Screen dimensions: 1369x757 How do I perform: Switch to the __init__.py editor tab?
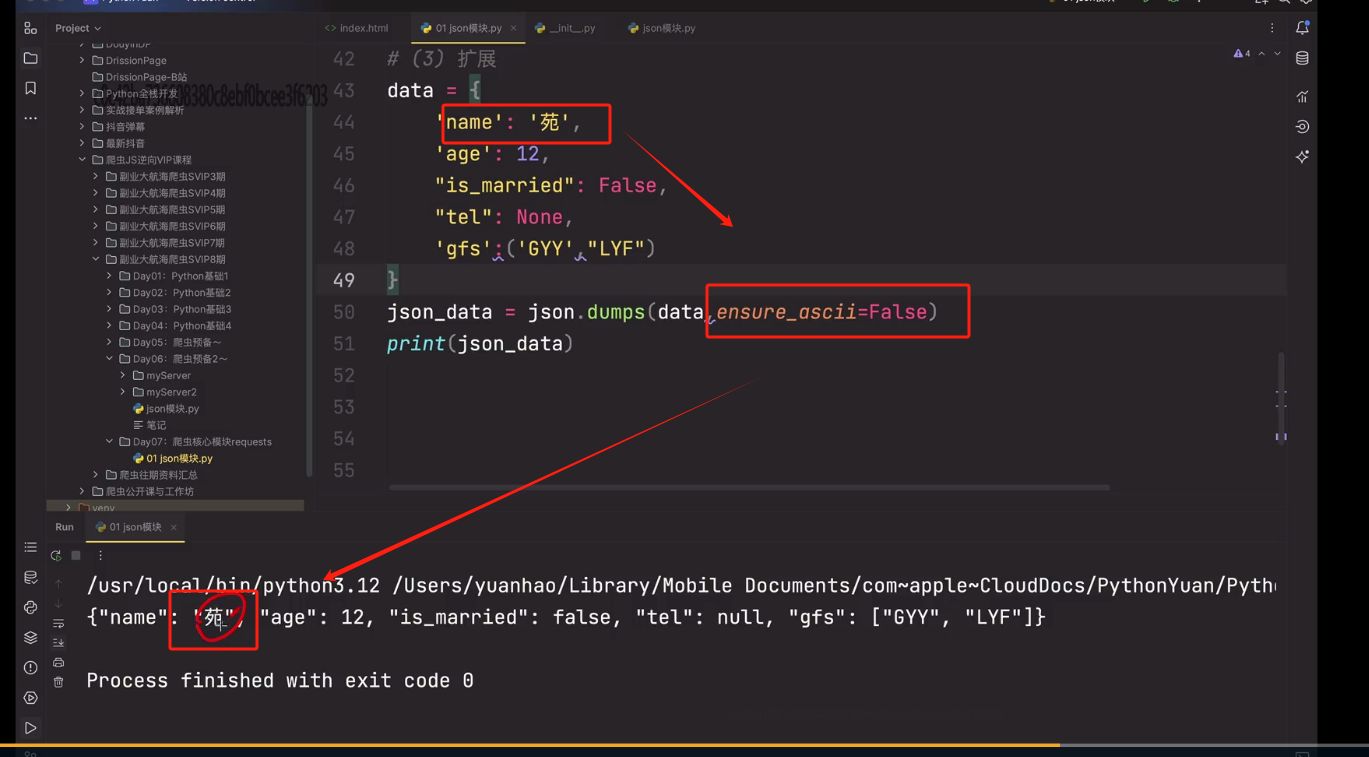pyautogui.click(x=565, y=28)
